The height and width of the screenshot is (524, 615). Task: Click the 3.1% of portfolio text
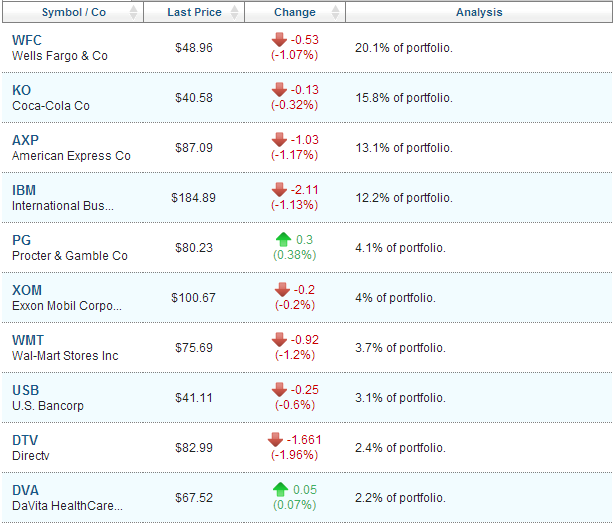click(x=400, y=398)
